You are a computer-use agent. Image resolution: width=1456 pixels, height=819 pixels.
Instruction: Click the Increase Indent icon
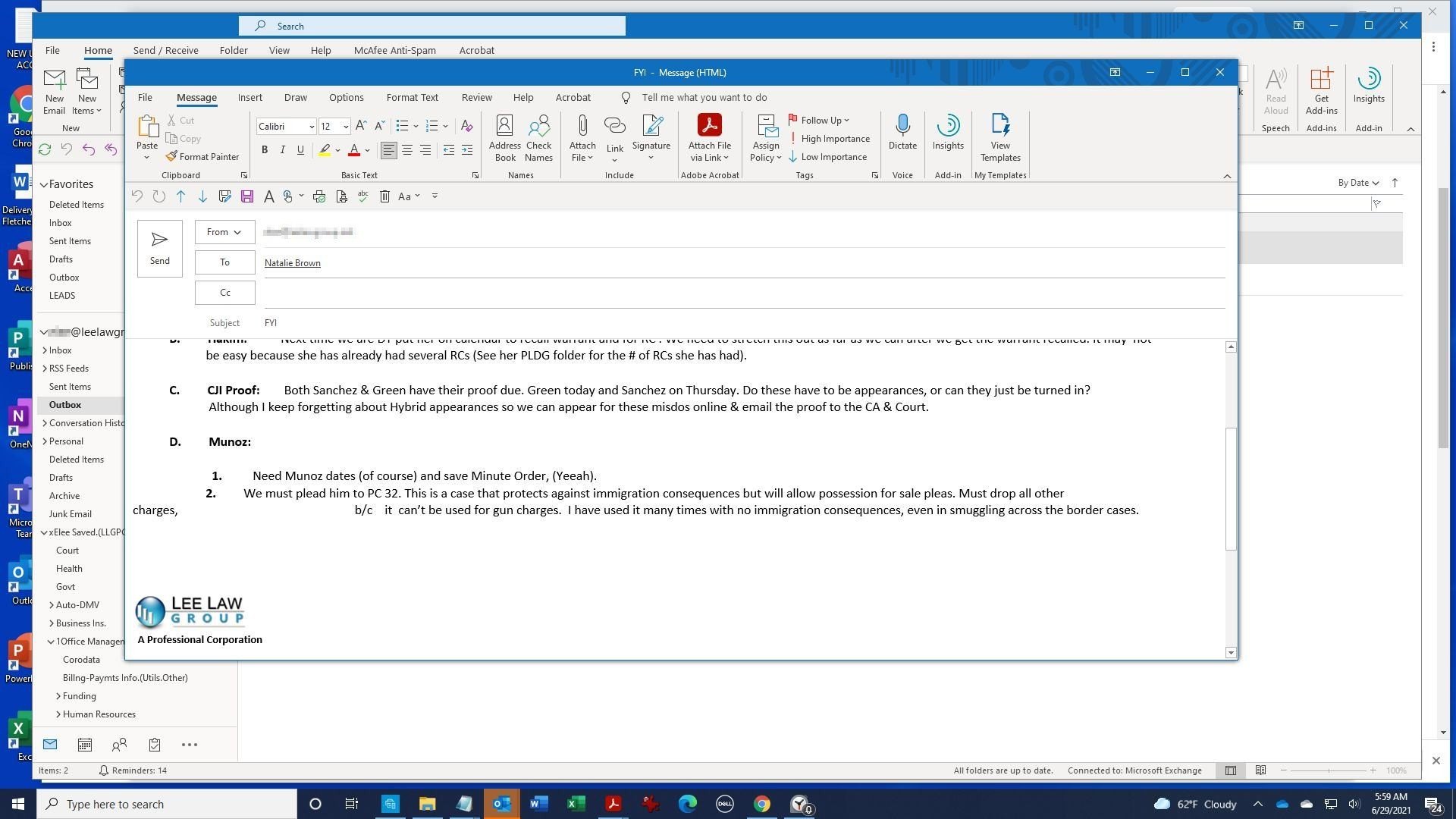pyautogui.click(x=467, y=150)
